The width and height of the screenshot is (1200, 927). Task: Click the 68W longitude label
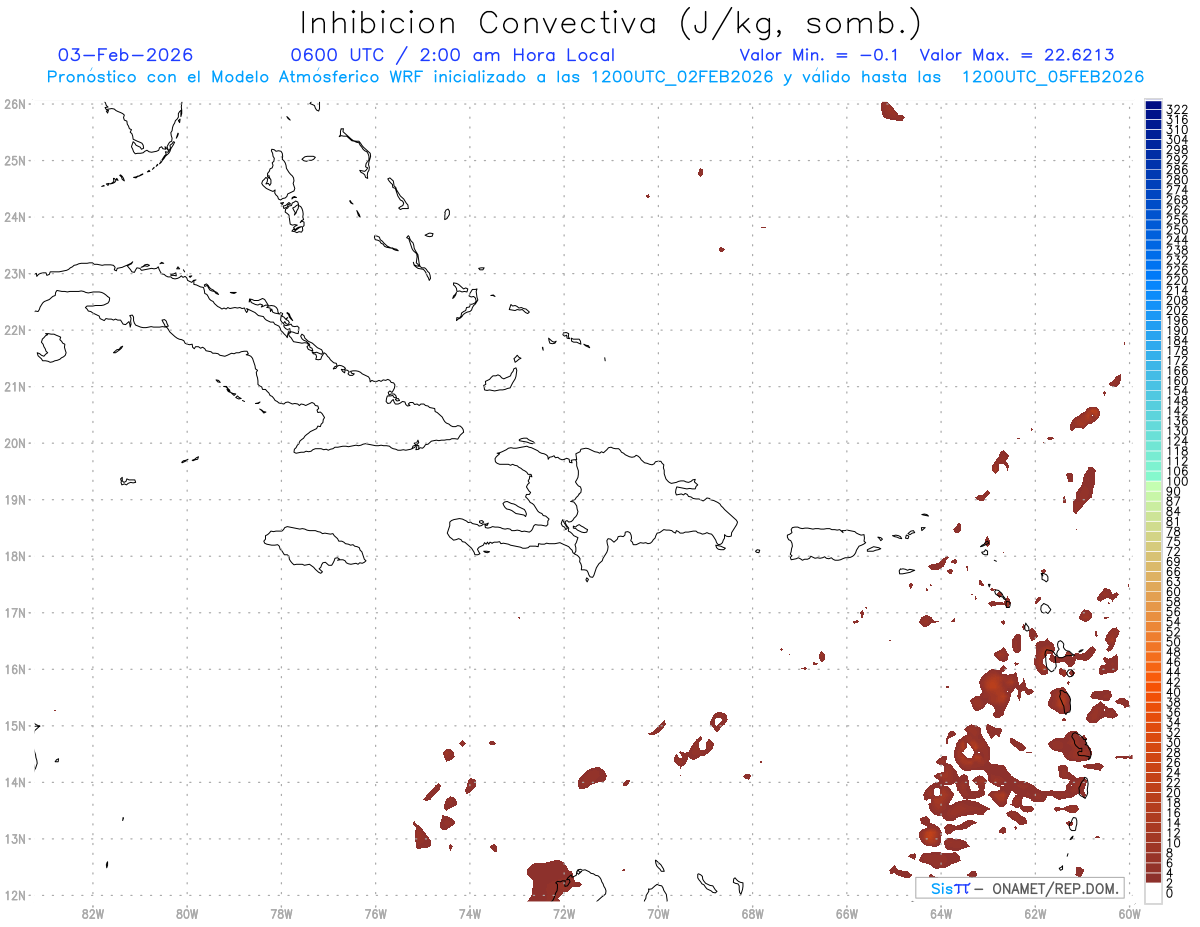tap(753, 912)
